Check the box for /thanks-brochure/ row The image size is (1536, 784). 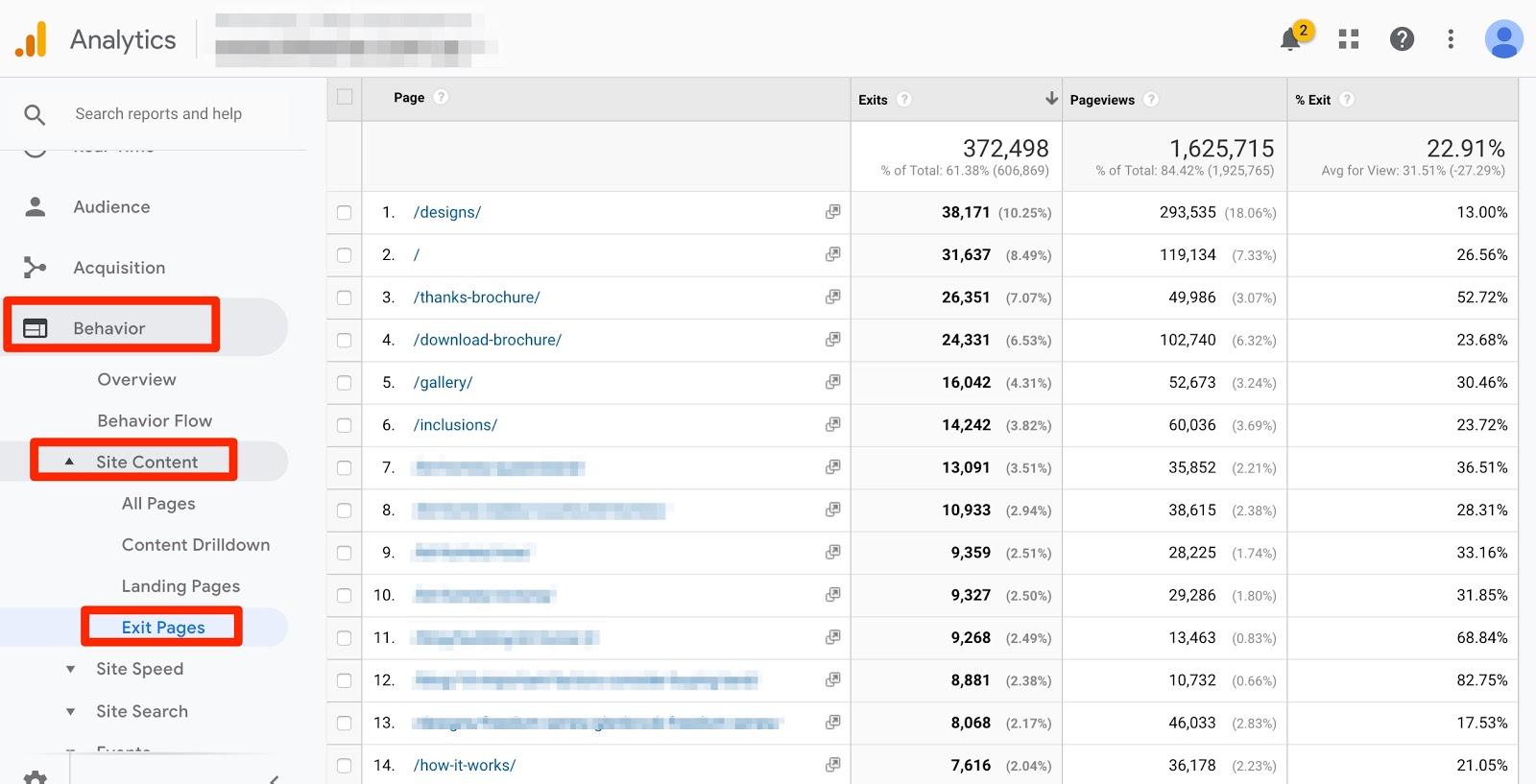345,297
